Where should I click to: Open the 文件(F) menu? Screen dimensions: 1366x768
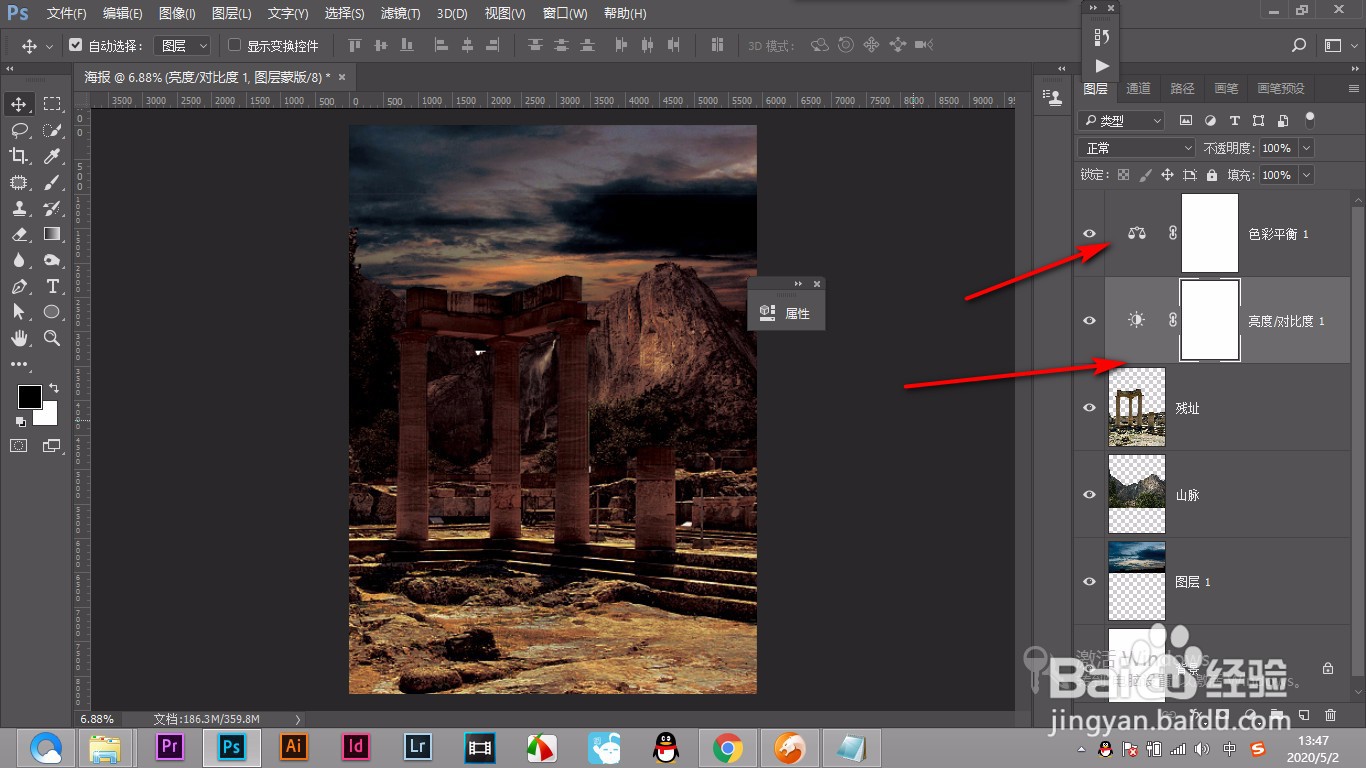tap(66, 13)
